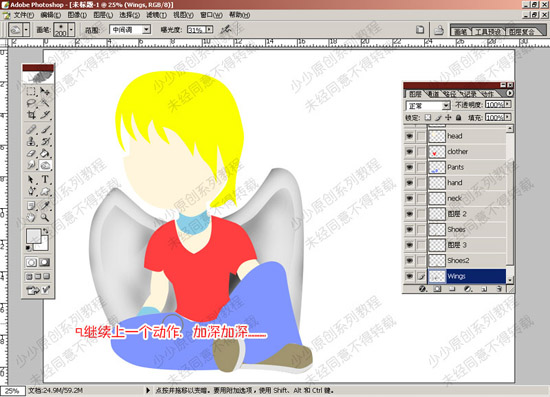Click the delete layer trash icon
The image size is (550, 397).
[x=499, y=289]
